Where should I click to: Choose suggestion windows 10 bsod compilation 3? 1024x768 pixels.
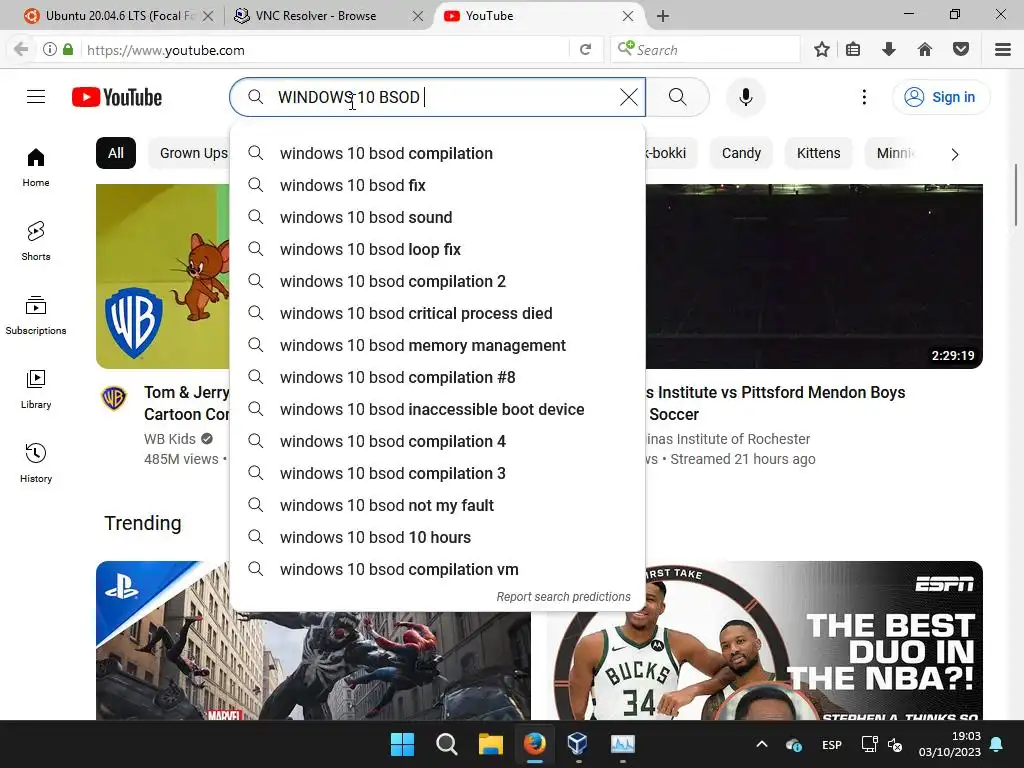click(x=438, y=473)
